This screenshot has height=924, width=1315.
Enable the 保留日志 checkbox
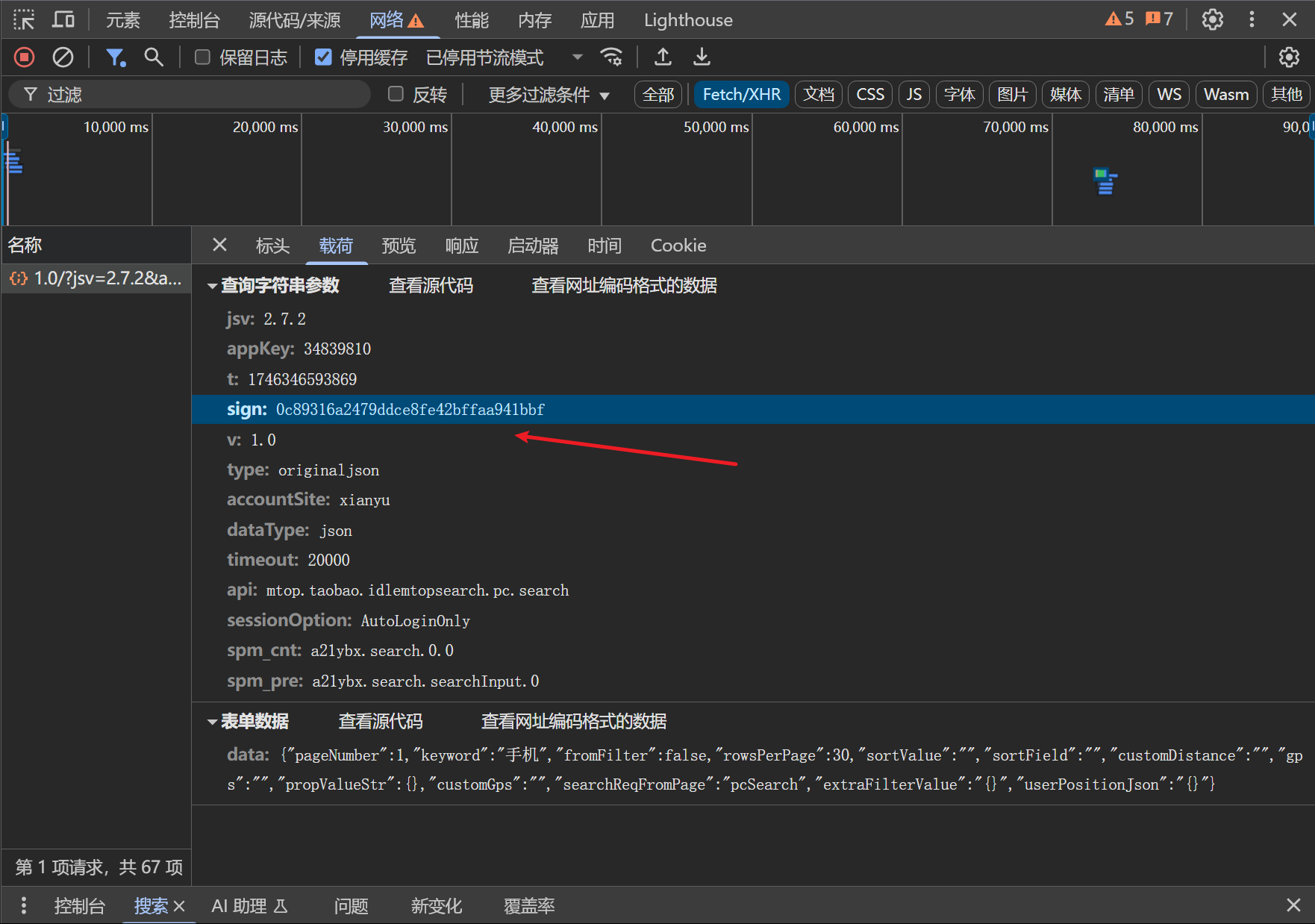coord(202,57)
